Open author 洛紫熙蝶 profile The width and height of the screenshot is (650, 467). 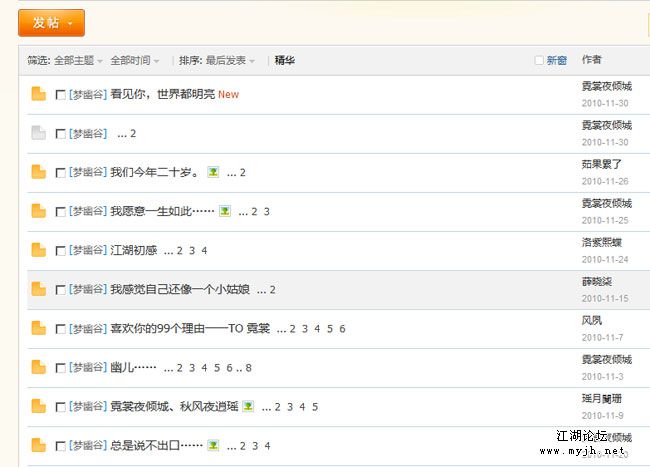click(x=601, y=242)
